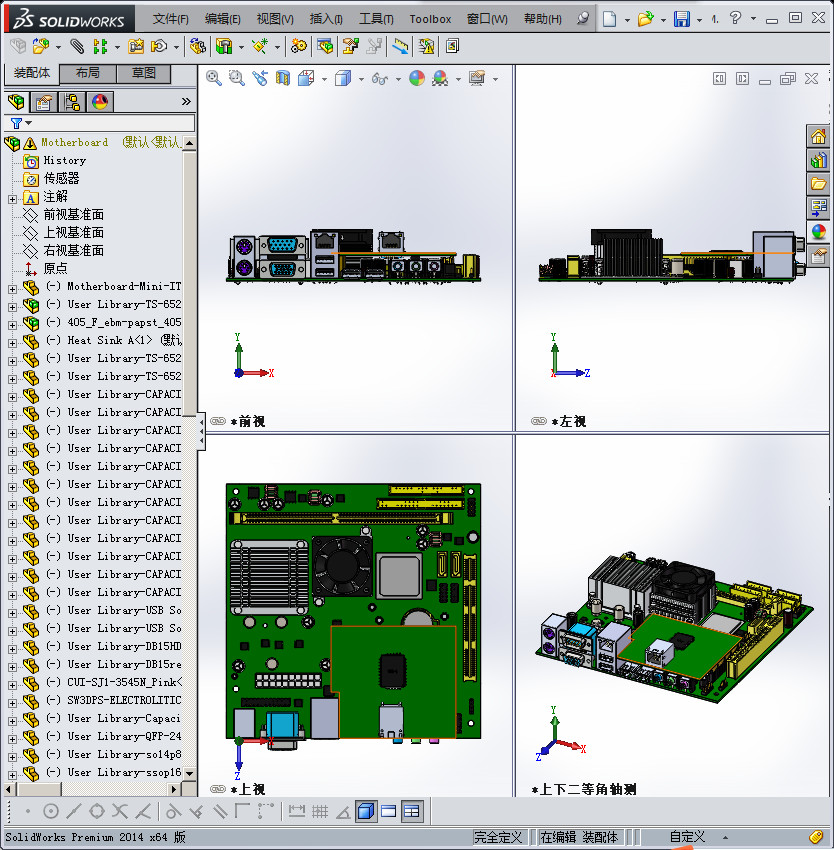Open the Display Style dropdown arrow
Screen dimensions: 834x850
pyautogui.click(x=361, y=80)
